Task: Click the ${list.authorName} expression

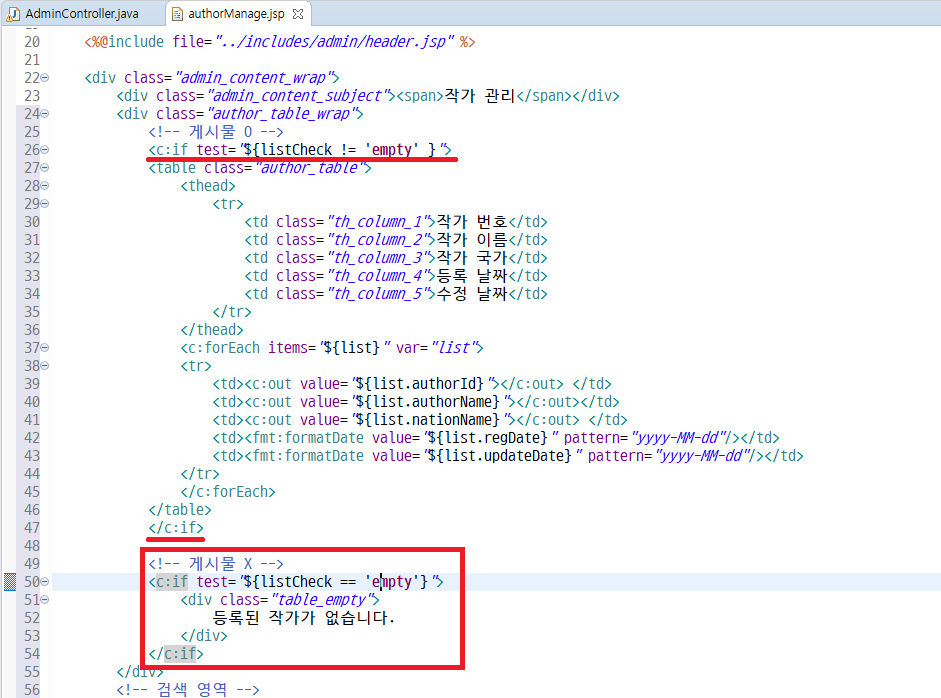Action: click(x=428, y=402)
